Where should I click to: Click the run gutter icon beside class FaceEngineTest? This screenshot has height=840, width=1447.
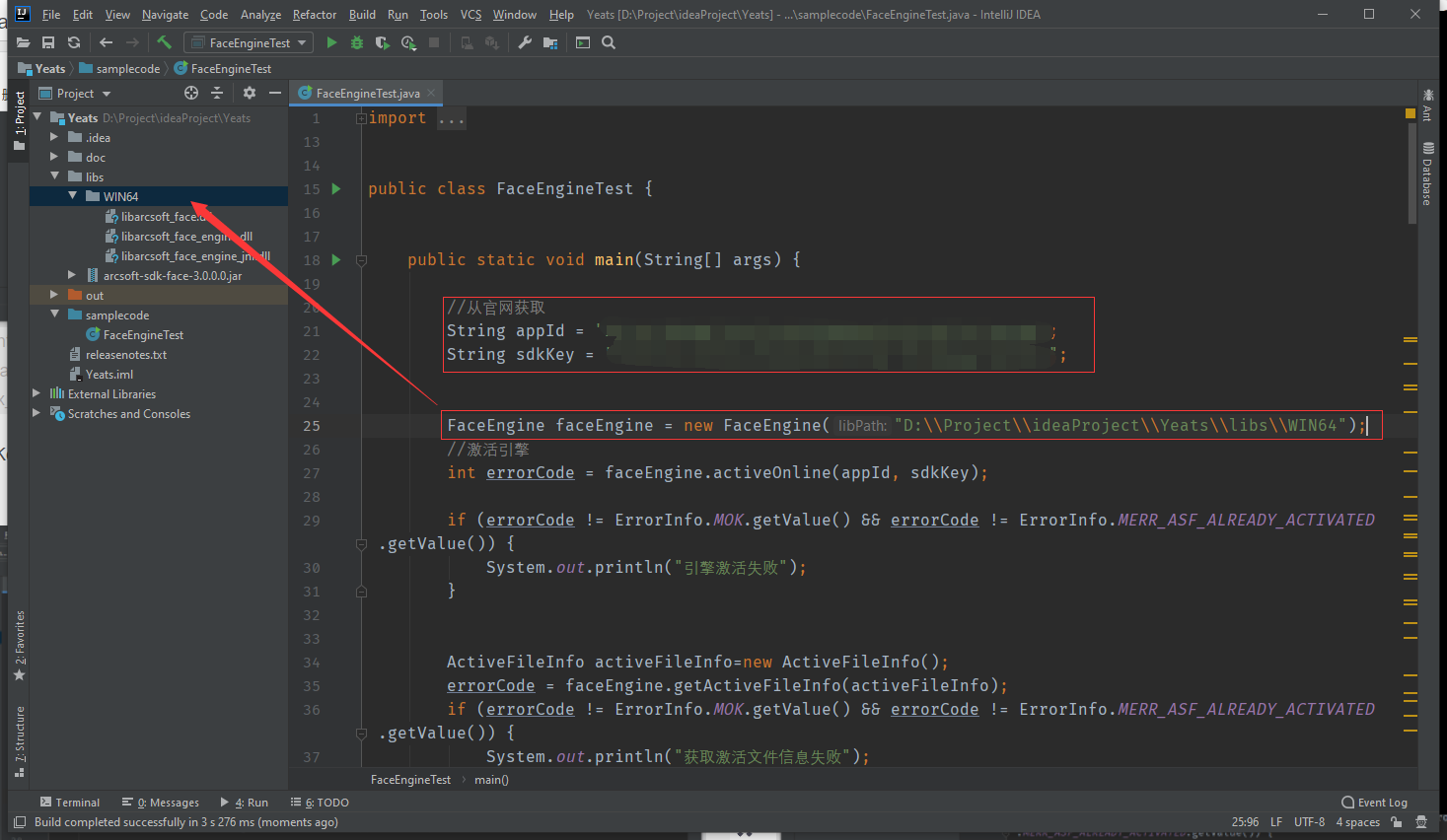pos(336,188)
